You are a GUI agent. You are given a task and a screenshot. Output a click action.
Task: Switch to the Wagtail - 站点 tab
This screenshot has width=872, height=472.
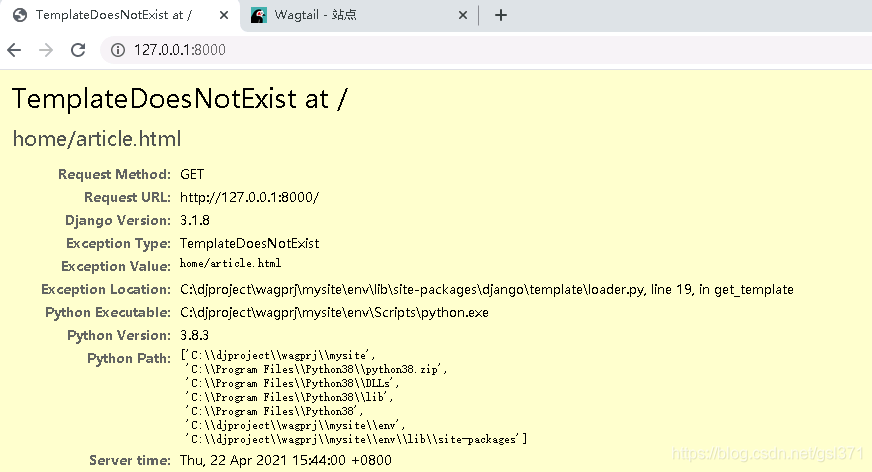pyautogui.click(x=359, y=15)
